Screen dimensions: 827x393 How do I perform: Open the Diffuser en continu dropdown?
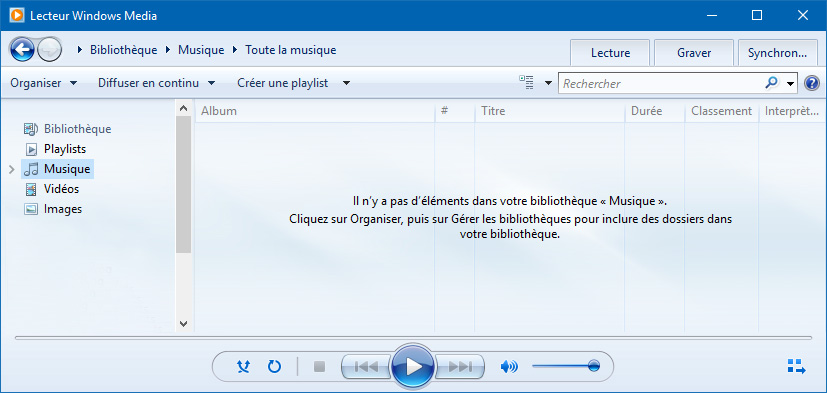tap(157, 83)
